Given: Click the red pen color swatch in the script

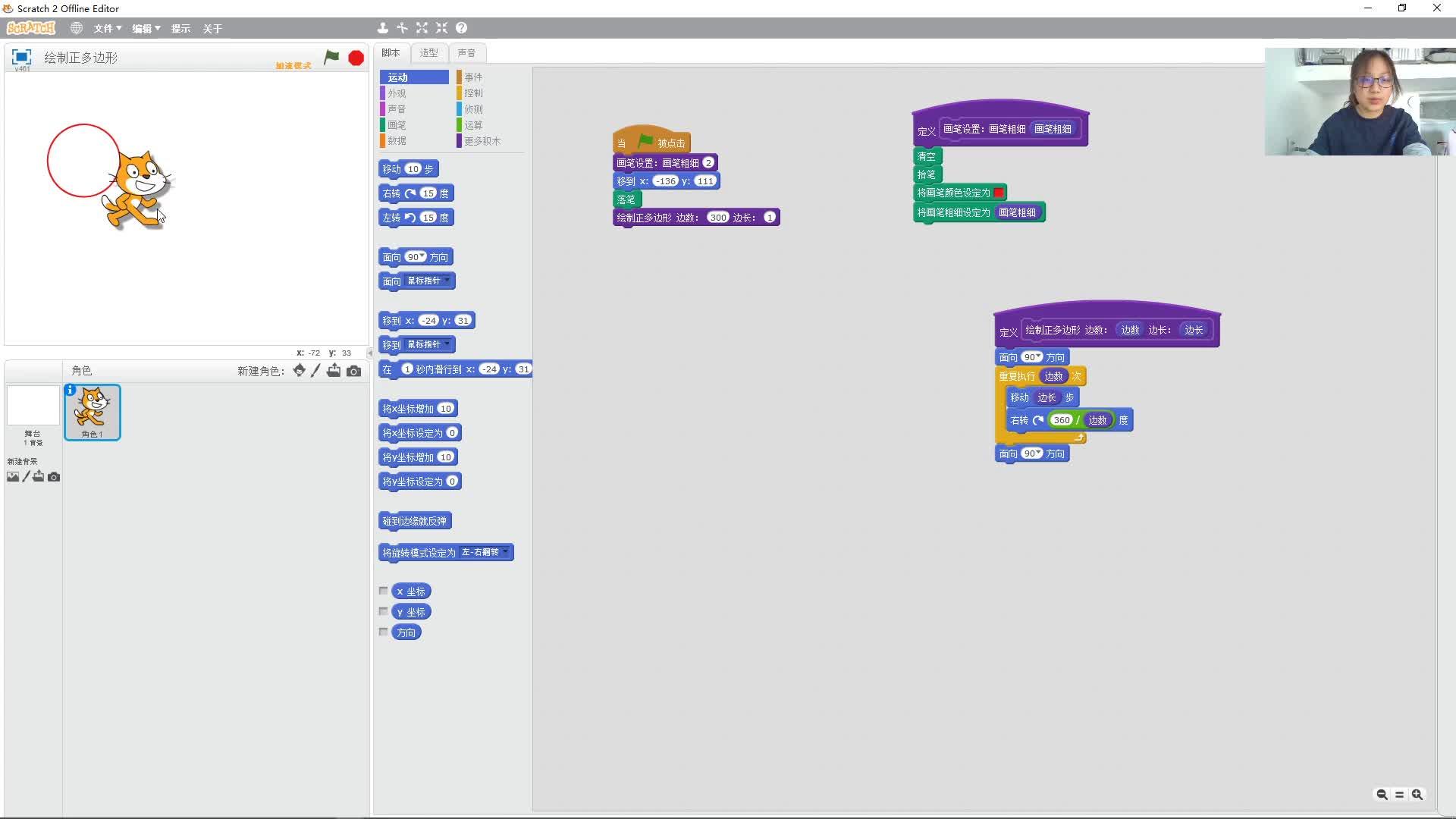Looking at the screenshot, I should [999, 193].
